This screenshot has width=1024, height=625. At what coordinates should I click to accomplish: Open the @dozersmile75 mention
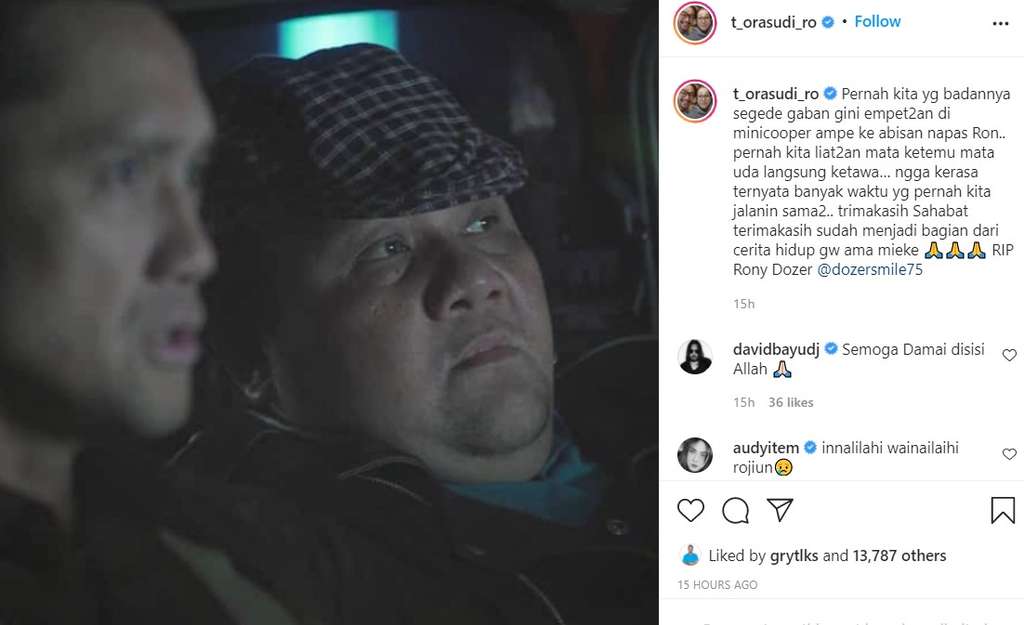pyautogui.click(x=870, y=269)
